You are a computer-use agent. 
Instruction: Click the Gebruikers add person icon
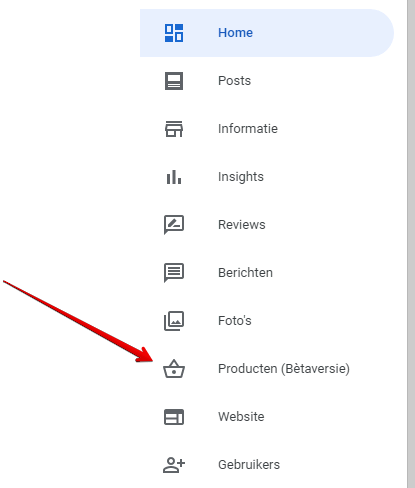click(x=174, y=465)
